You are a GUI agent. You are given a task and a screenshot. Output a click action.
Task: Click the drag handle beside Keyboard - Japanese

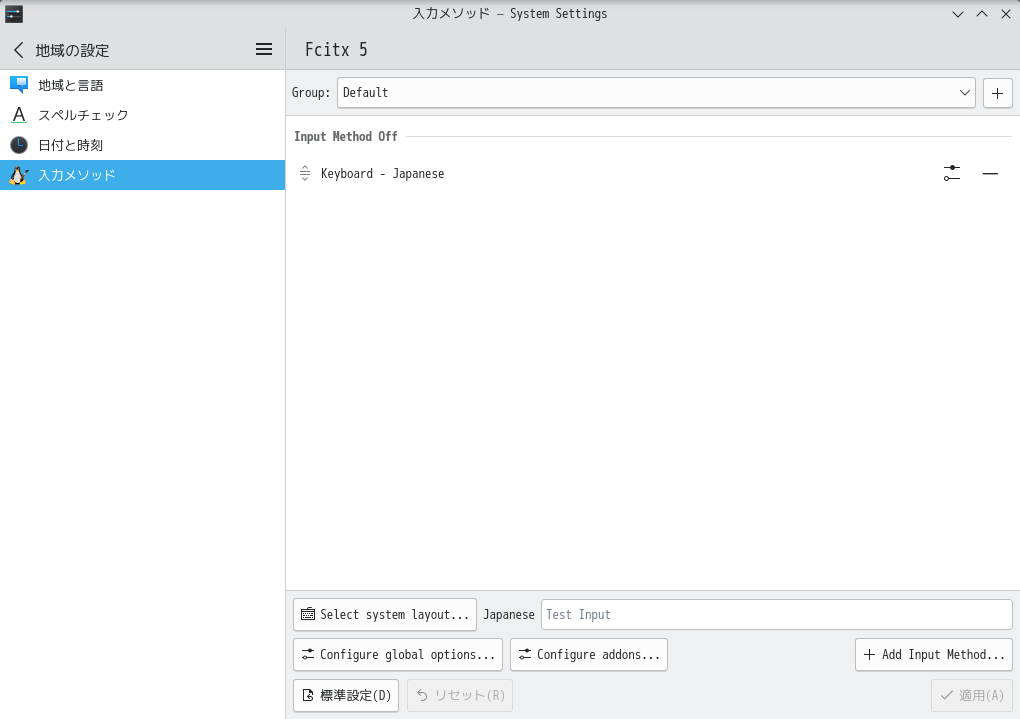(304, 174)
